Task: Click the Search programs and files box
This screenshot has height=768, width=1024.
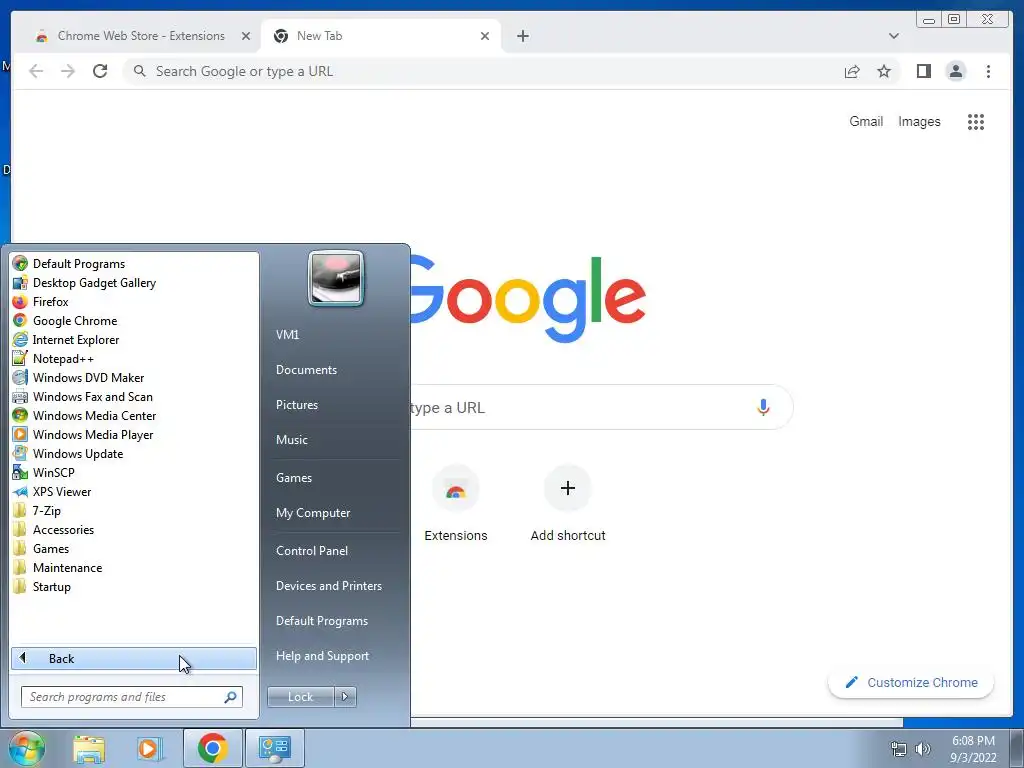Action: coord(131,697)
